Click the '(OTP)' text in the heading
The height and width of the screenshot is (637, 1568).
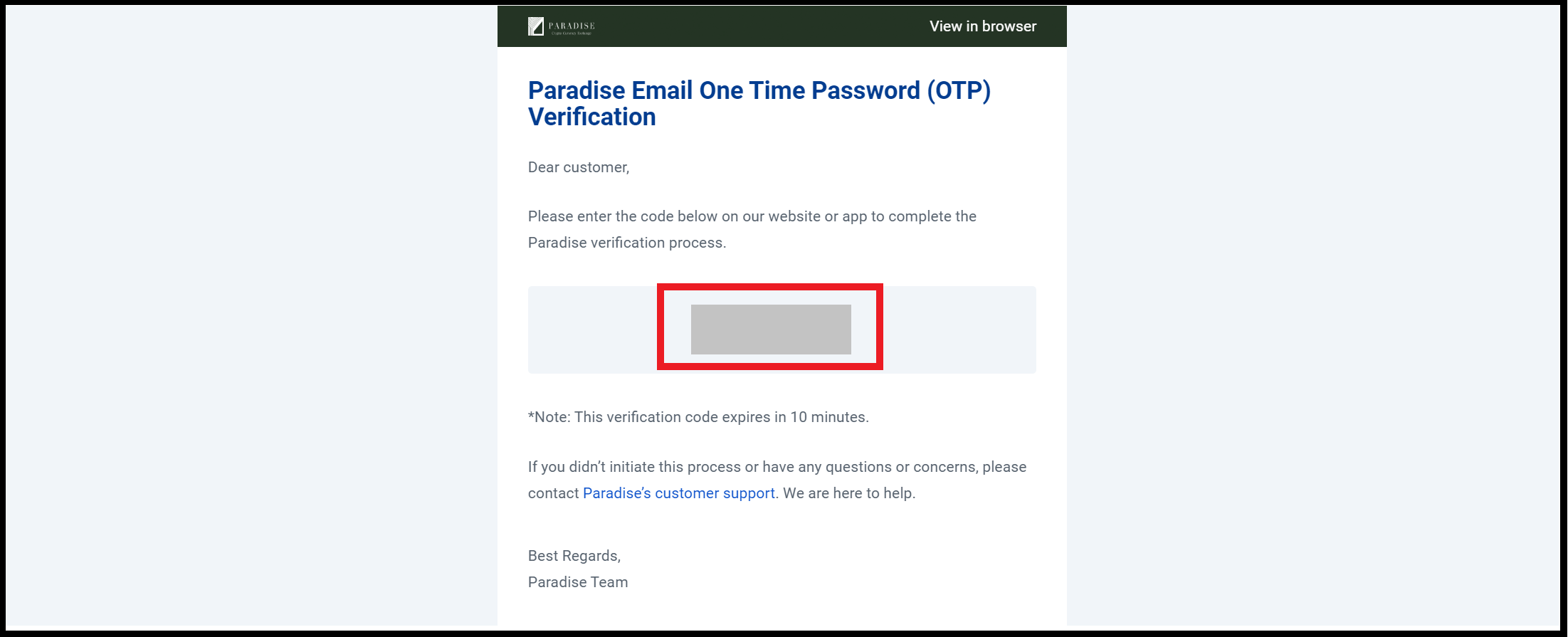(959, 91)
